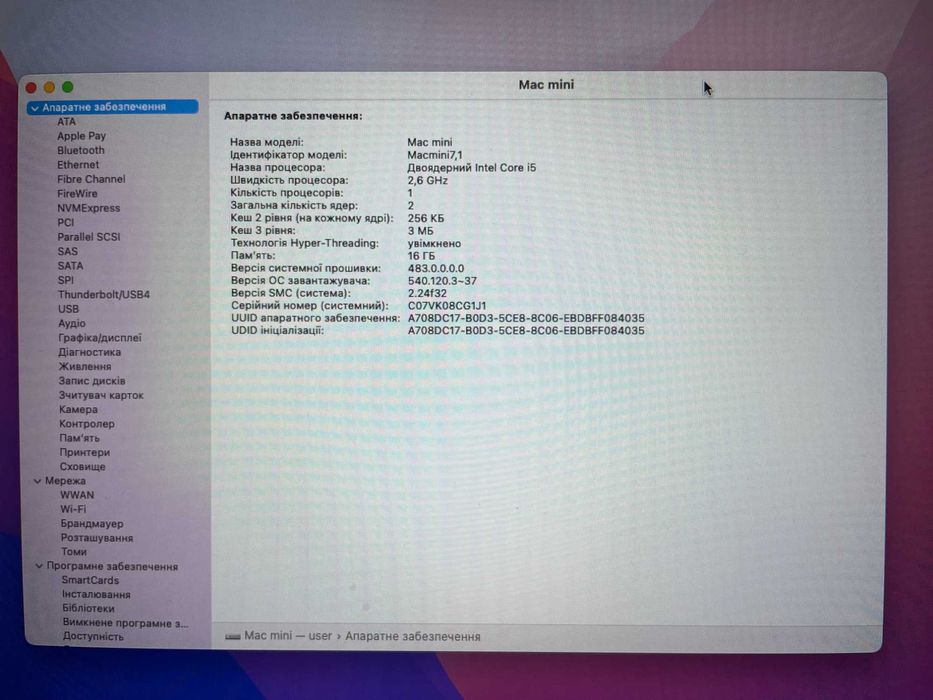Click the memory value 16 ГБ
This screenshot has width=933, height=700.
[421, 256]
